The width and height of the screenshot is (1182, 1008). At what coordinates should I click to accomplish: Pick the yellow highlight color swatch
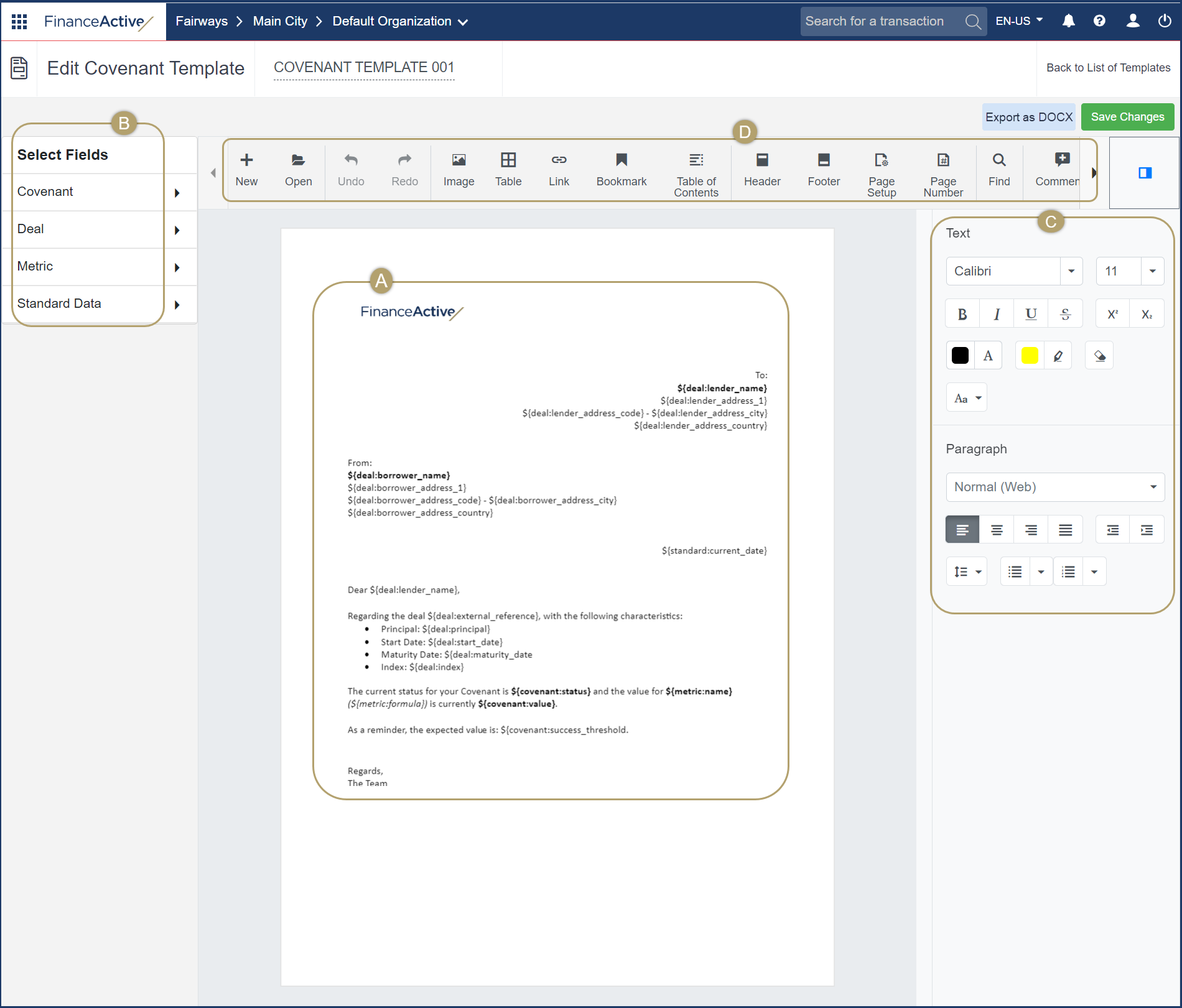[1030, 355]
